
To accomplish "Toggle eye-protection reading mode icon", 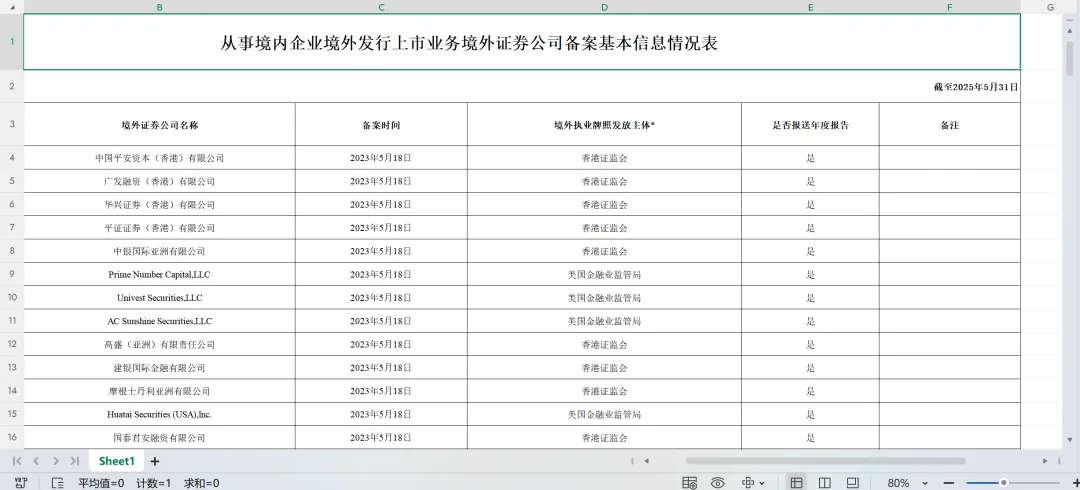I will pos(718,483).
